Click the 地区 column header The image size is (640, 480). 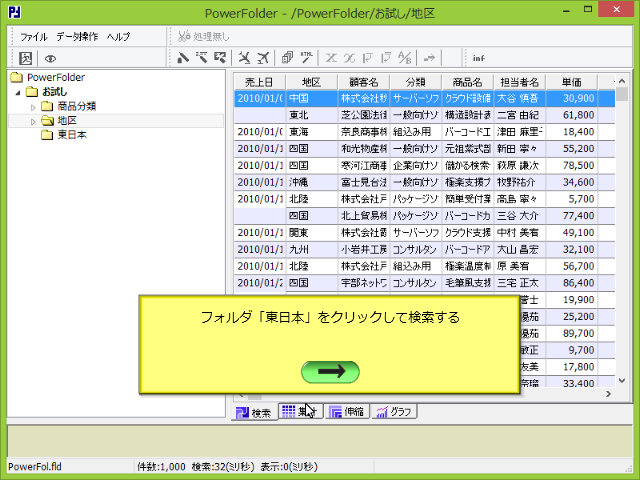pos(311,82)
